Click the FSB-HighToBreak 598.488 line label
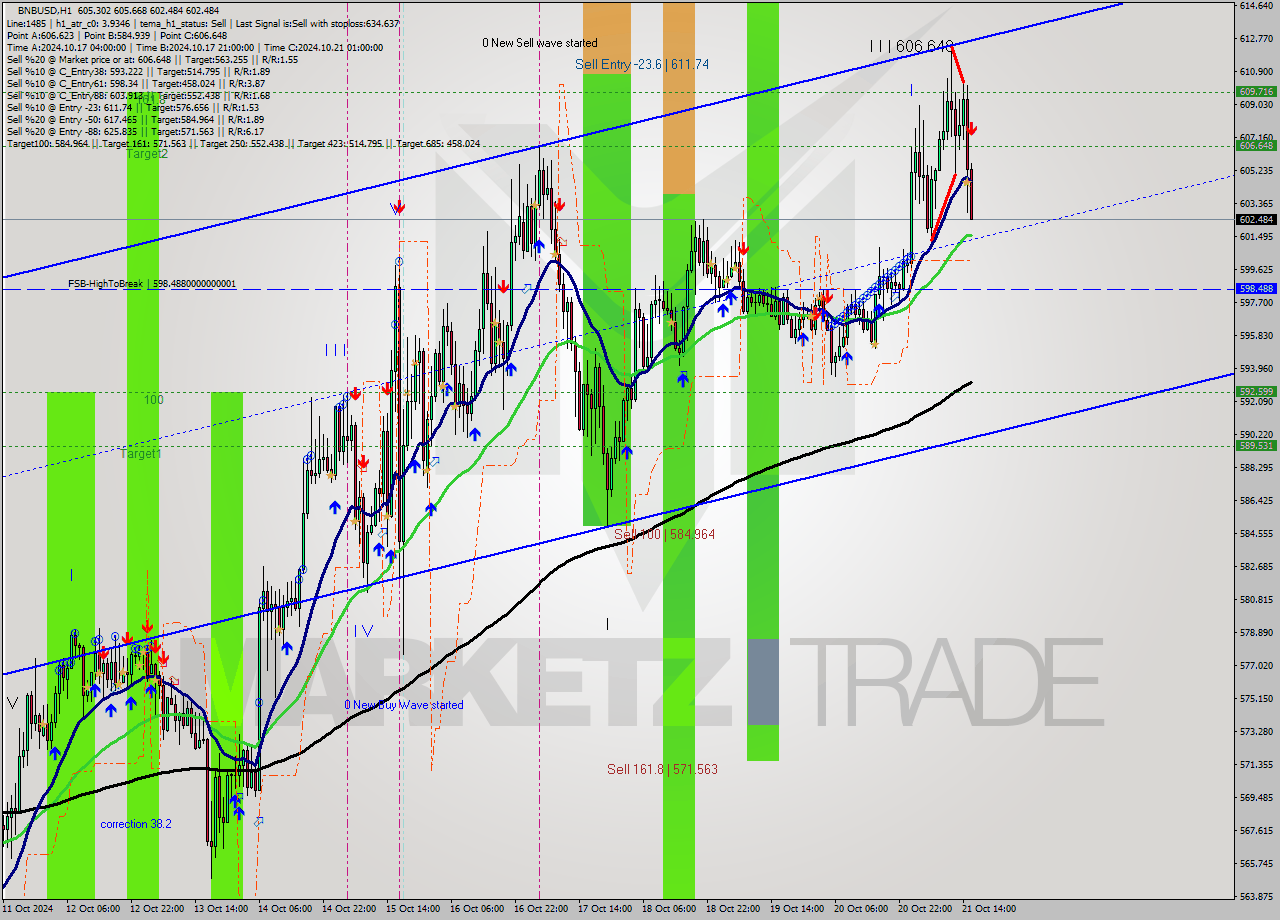This screenshot has height=920, width=1280. (152, 284)
